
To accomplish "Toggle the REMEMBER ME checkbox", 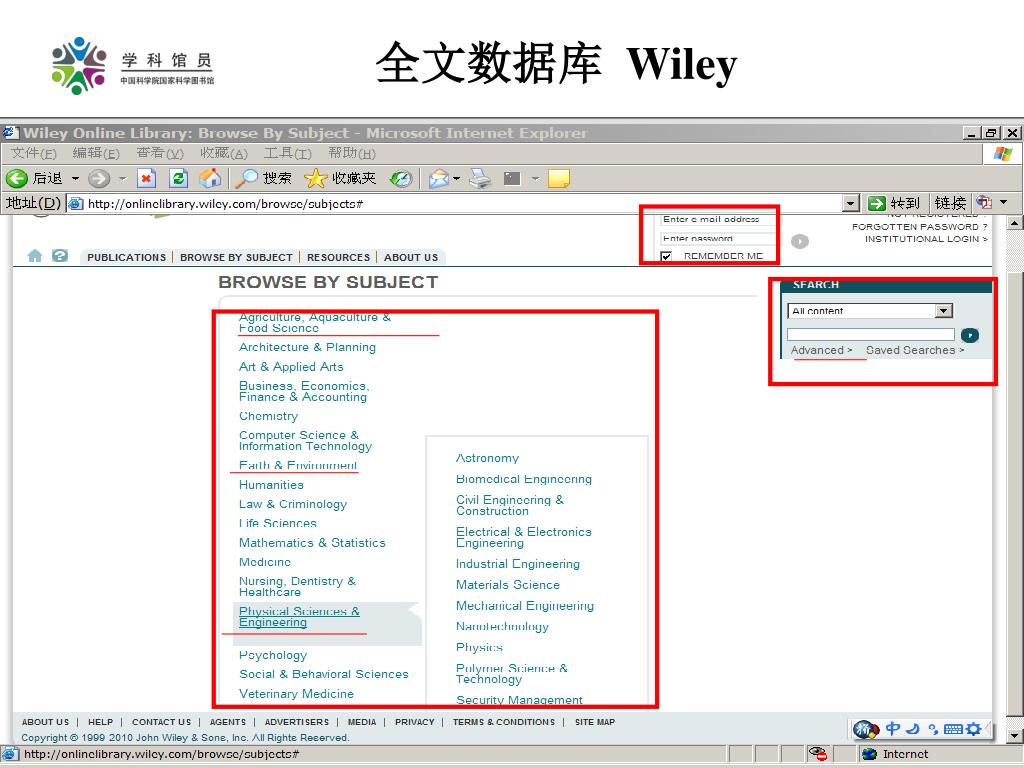I will coord(666,257).
